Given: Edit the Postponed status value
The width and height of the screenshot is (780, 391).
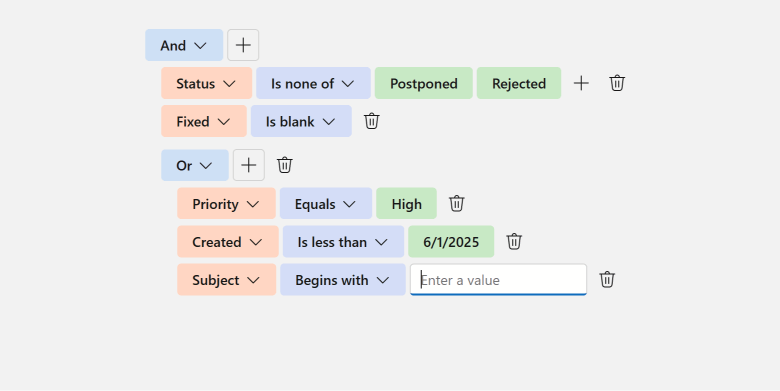Looking at the screenshot, I should click(x=424, y=83).
